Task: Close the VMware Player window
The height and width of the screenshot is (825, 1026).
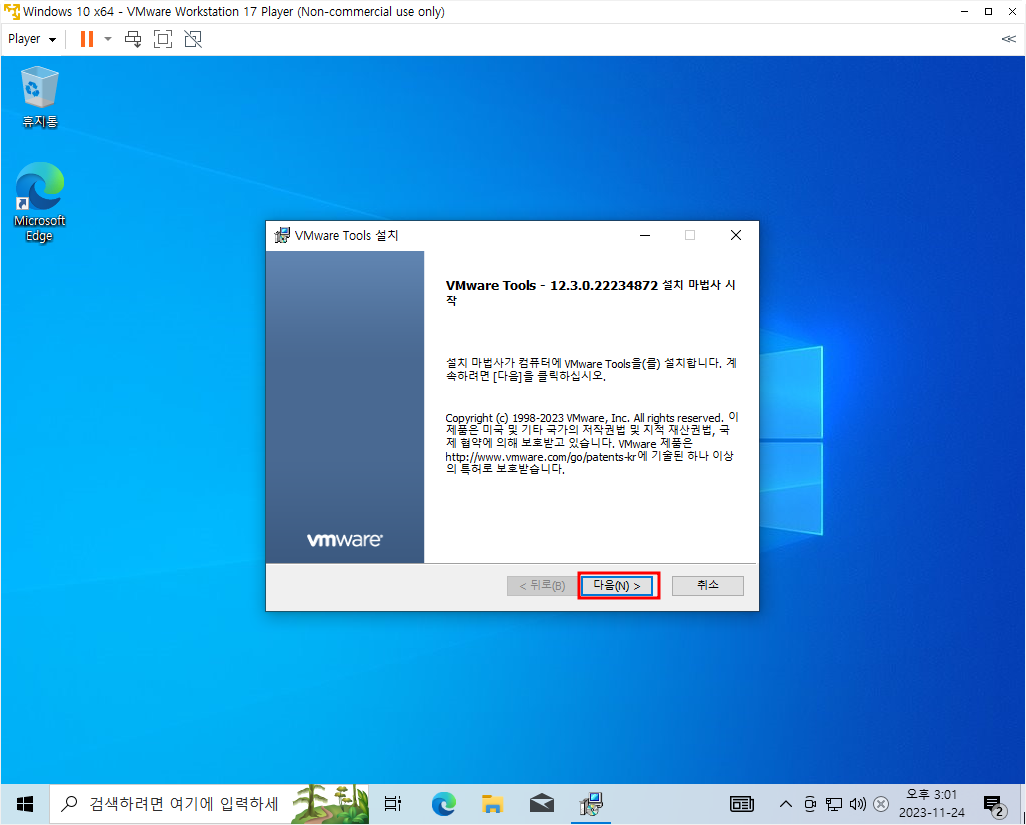Action: (x=1012, y=12)
